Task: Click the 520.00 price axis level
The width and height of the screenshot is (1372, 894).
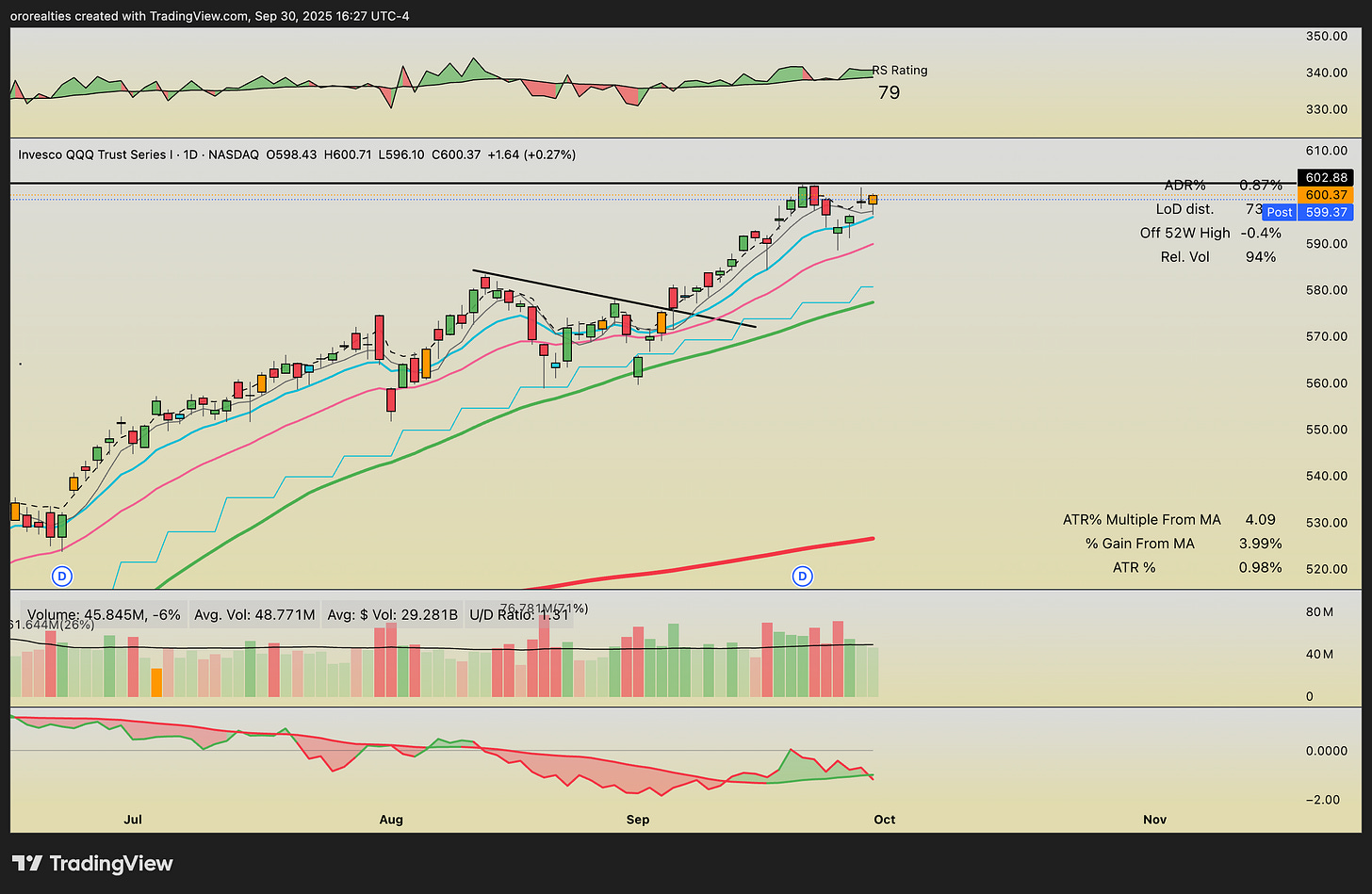Action: coord(1328,568)
